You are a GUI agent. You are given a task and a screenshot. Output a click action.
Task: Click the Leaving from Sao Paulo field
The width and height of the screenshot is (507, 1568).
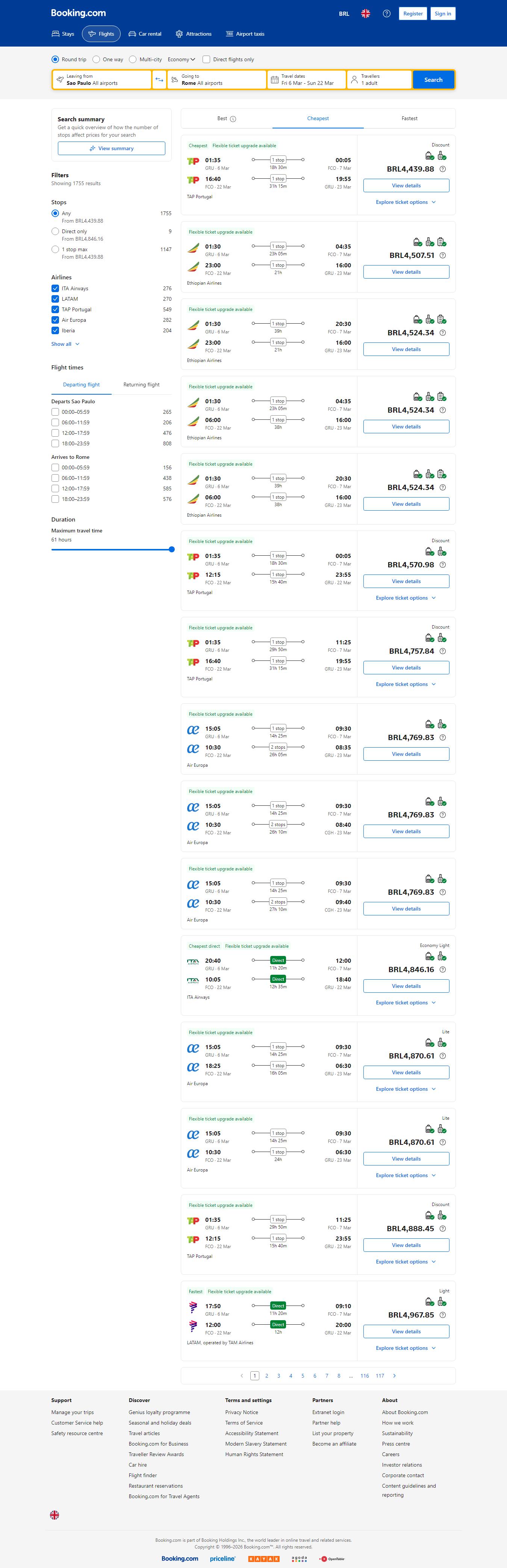click(102, 80)
